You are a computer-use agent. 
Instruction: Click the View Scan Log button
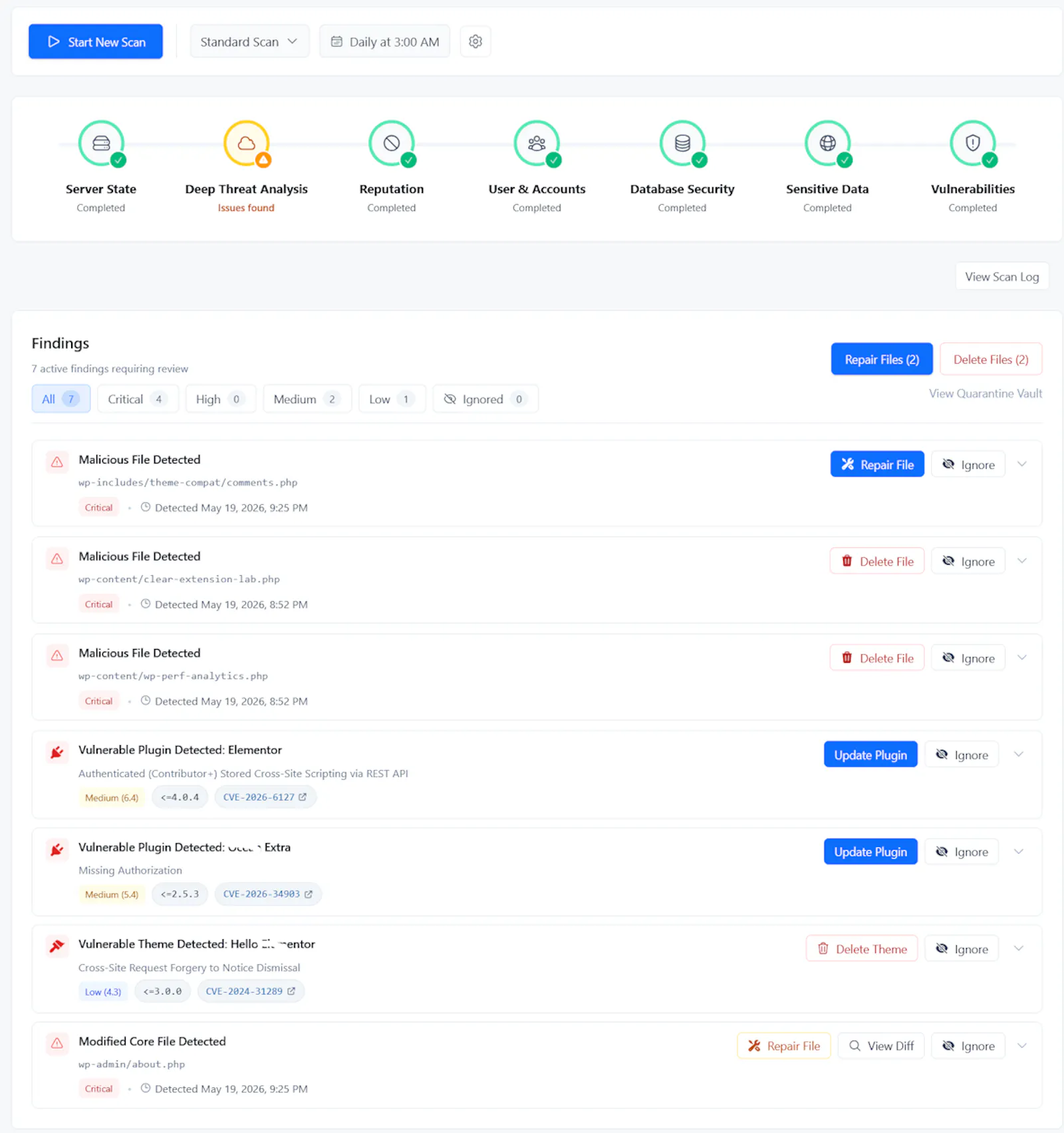(1002, 277)
